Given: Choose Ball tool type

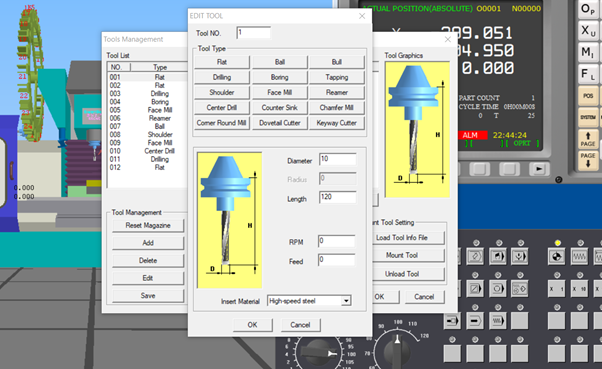Looking at the screenshot, I should 280,62.
